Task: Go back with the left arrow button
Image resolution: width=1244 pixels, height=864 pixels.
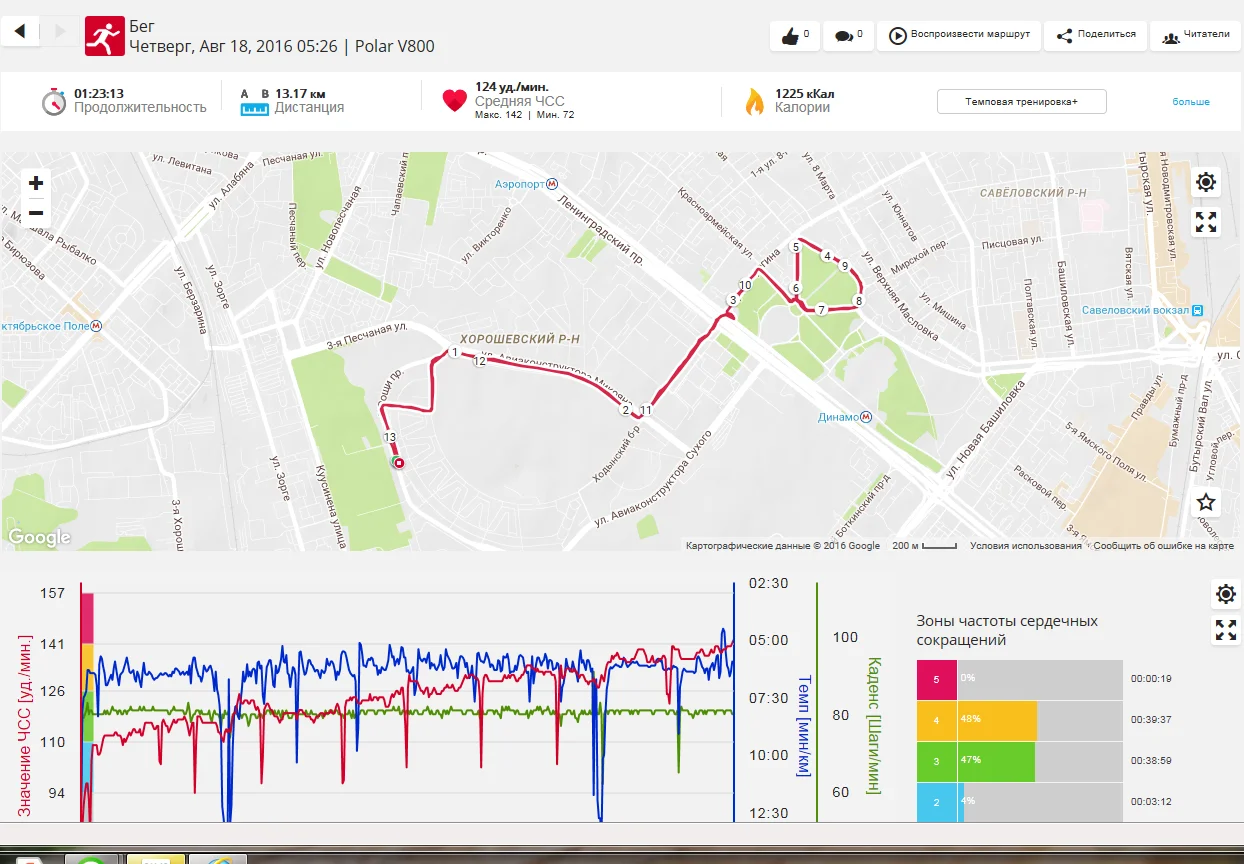Action: tap(20, 31)
